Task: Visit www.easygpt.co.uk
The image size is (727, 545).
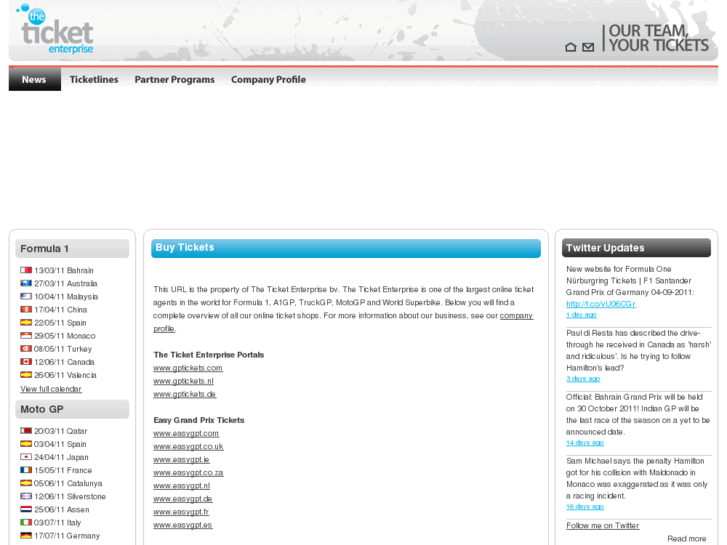Action: click(188, 446)
